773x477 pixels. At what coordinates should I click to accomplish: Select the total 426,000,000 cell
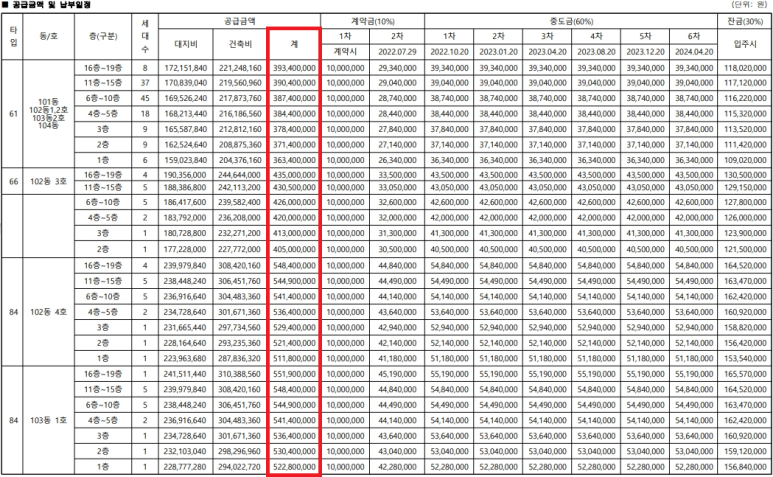pyautogui.click(x=294, y=202)
